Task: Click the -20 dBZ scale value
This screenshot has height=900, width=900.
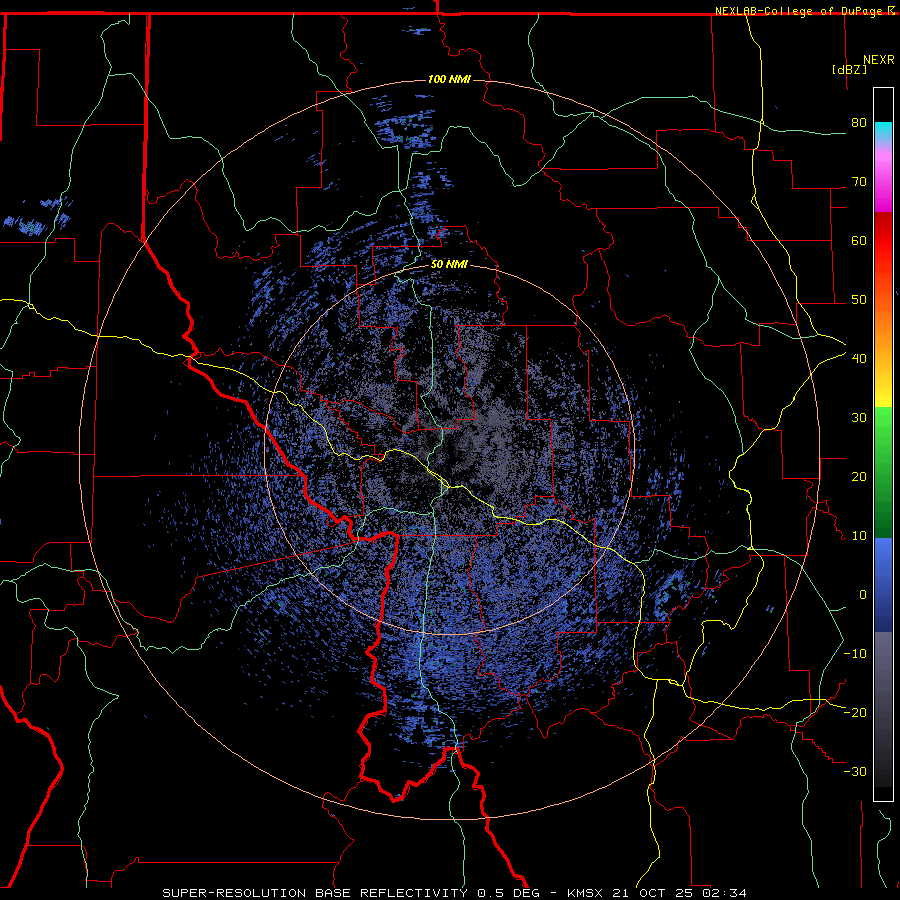Action: [x=855, y=712]
